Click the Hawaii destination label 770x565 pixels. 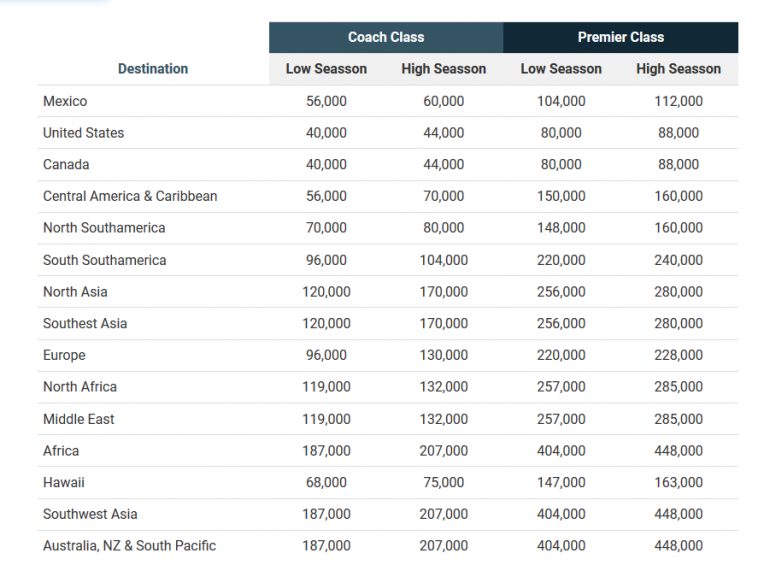(x=63, y=482)
